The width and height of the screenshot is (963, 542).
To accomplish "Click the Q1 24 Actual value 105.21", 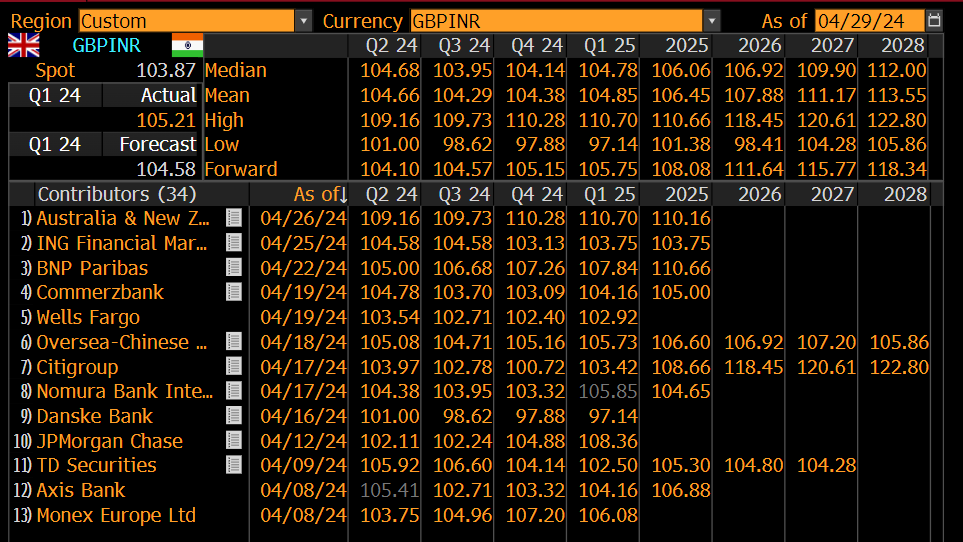I will (166, 120).
